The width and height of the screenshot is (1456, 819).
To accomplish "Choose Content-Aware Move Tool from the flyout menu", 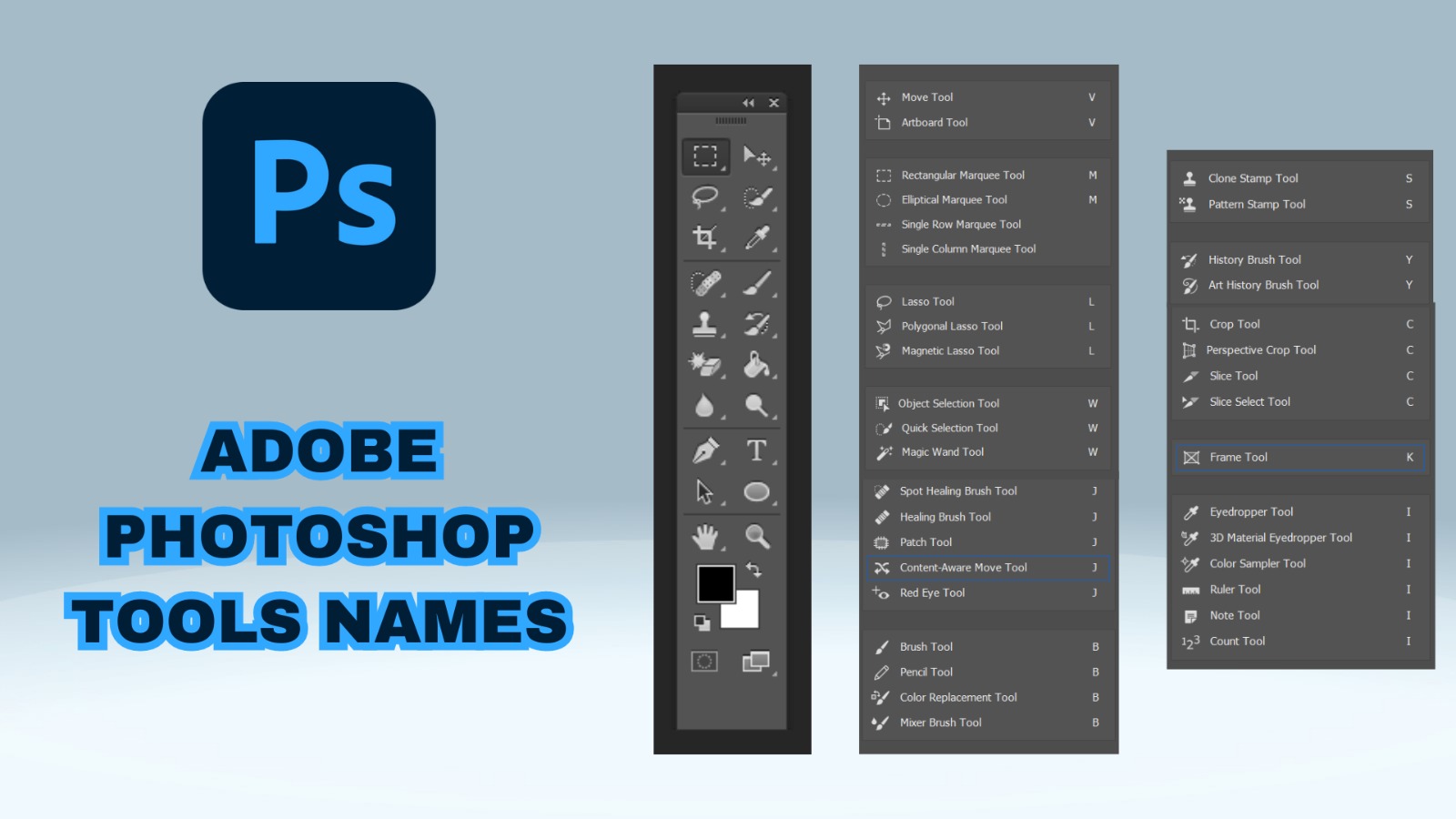I will tap(963, 567).
